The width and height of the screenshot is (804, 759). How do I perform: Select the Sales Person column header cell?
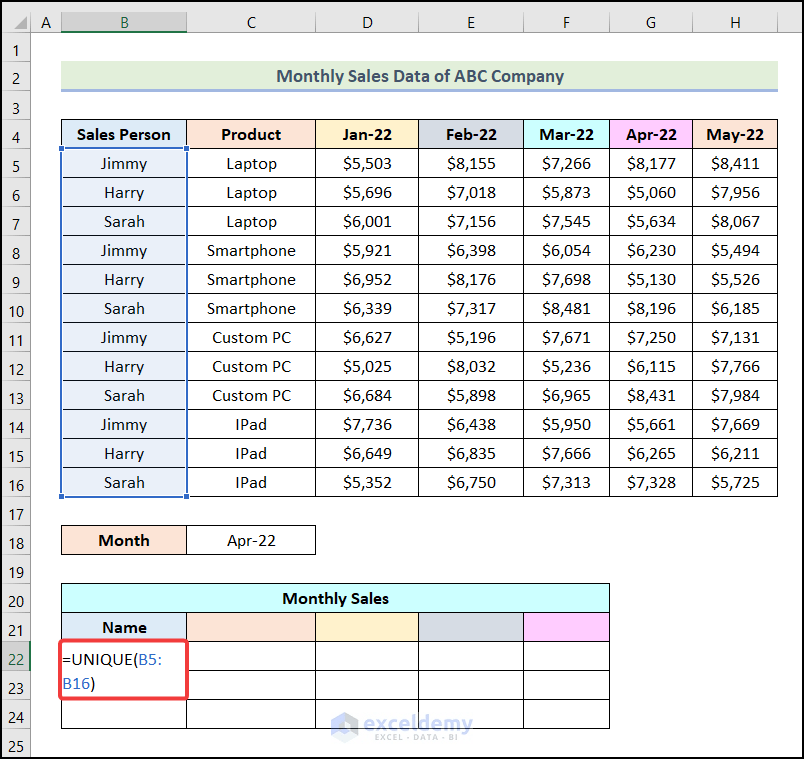[123, 134]
